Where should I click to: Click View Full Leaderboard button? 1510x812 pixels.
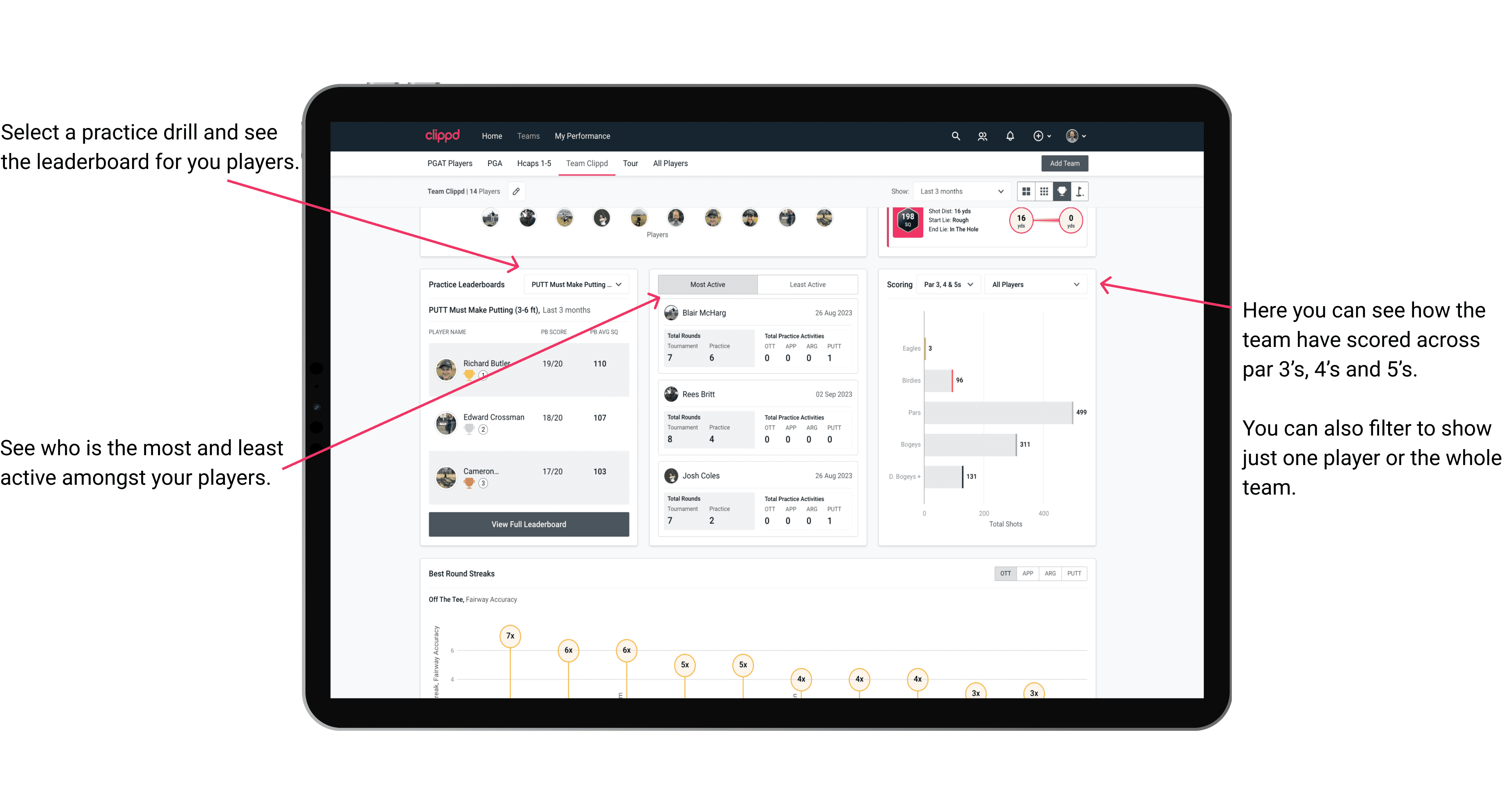pyautogui.click(x=529, y=524)
